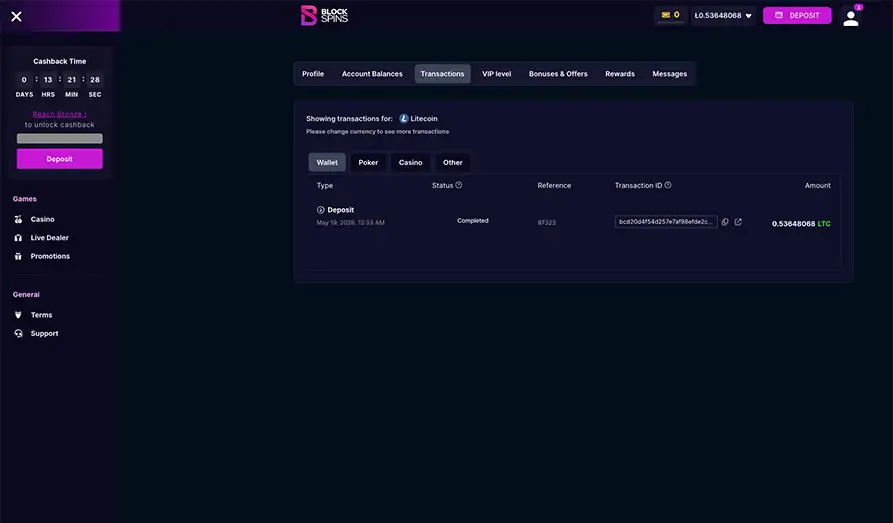Open Live Dealer from the sidebar
Image resolution: width=893 pixels, height=523 pixels.
[x=50, y=238]
